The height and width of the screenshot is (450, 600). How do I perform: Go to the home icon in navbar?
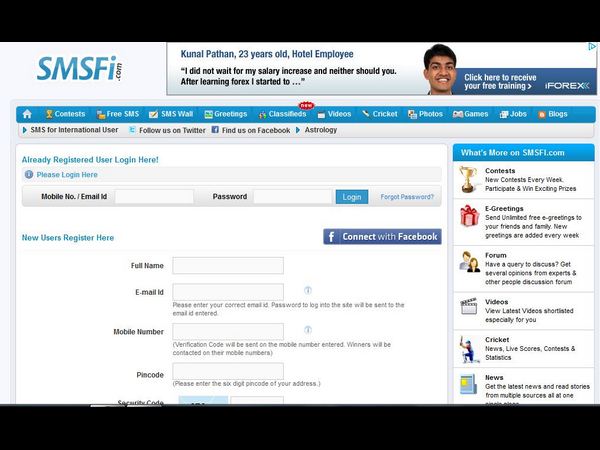pos(27,114)
